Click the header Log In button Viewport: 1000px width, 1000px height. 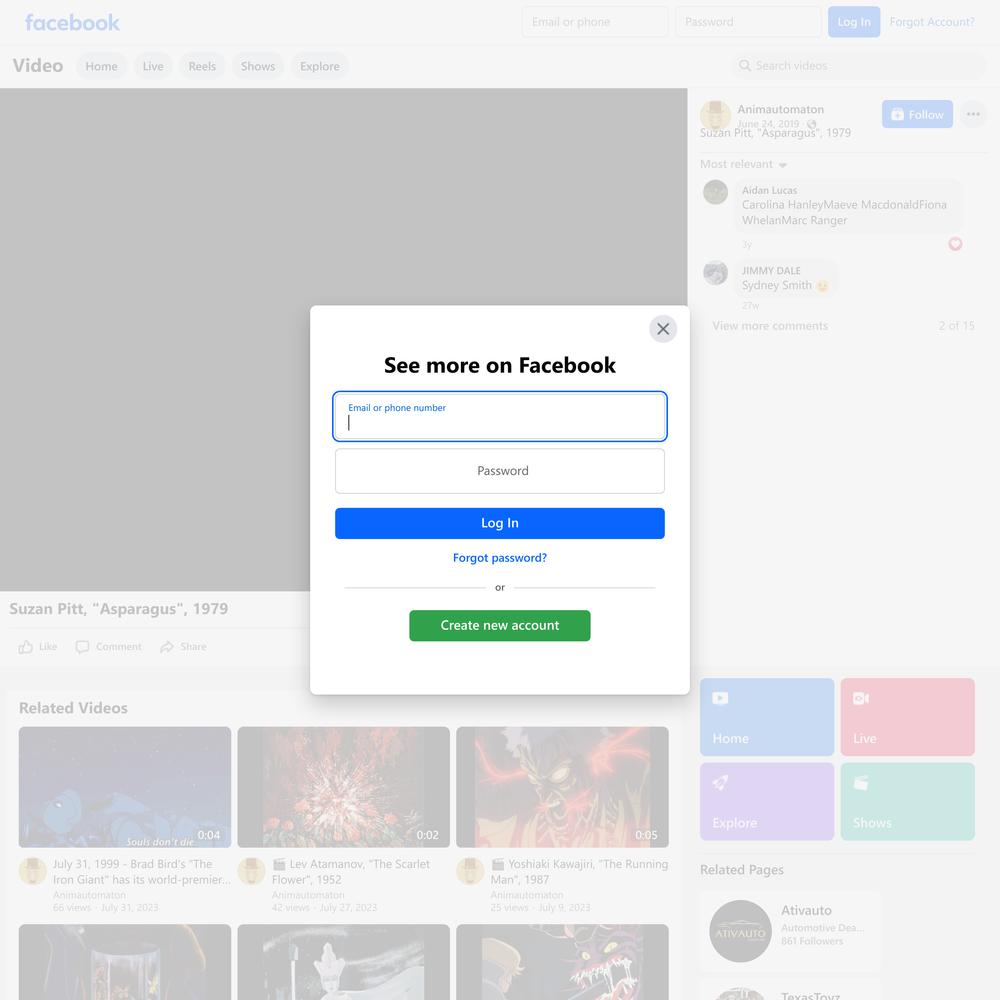coord(854,22)
